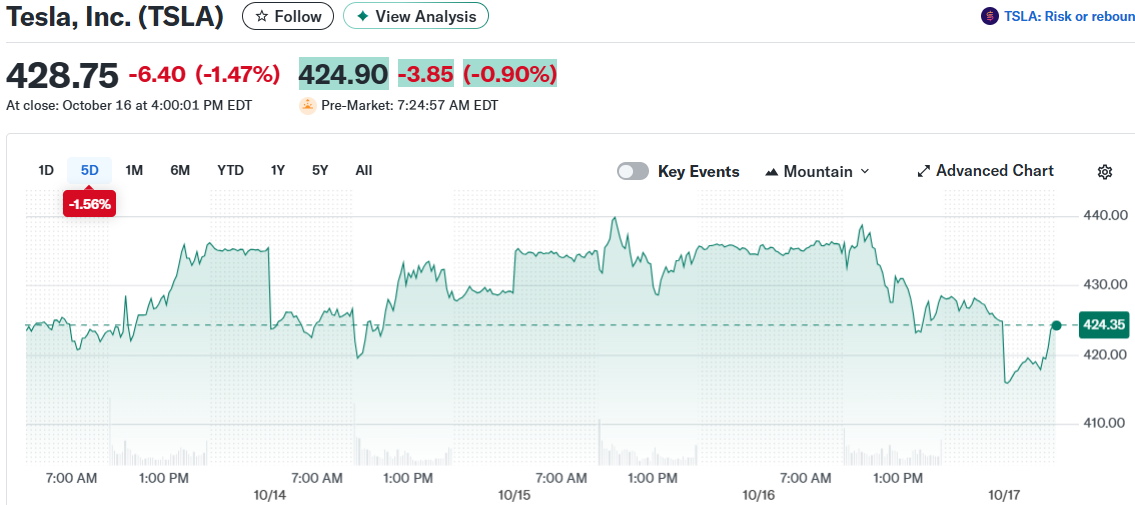Select the 6M time range

pyautogui.click(x=180, y=170)
